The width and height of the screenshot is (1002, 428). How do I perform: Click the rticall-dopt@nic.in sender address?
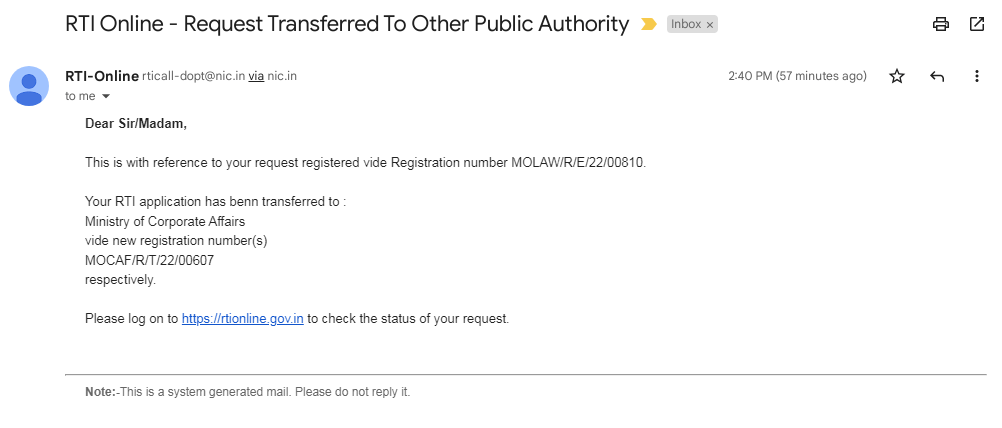(193, 76)
